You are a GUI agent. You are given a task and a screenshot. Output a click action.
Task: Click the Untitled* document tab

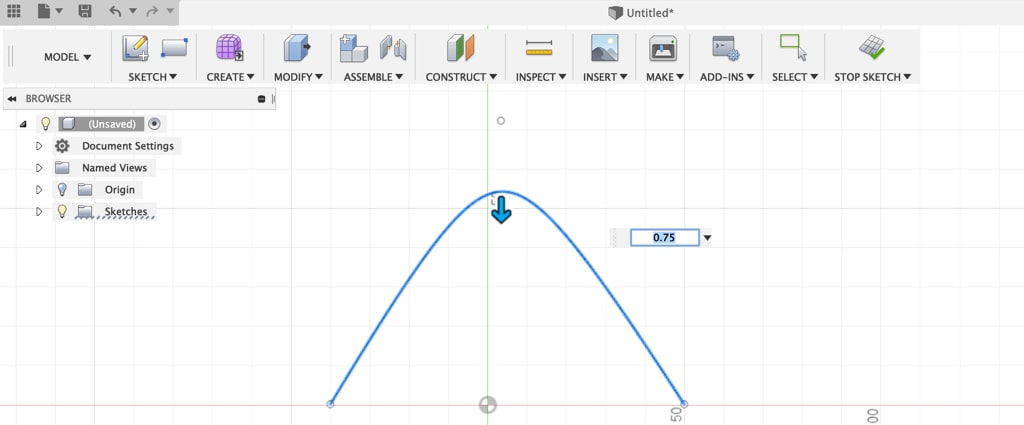tap(641, 12)
